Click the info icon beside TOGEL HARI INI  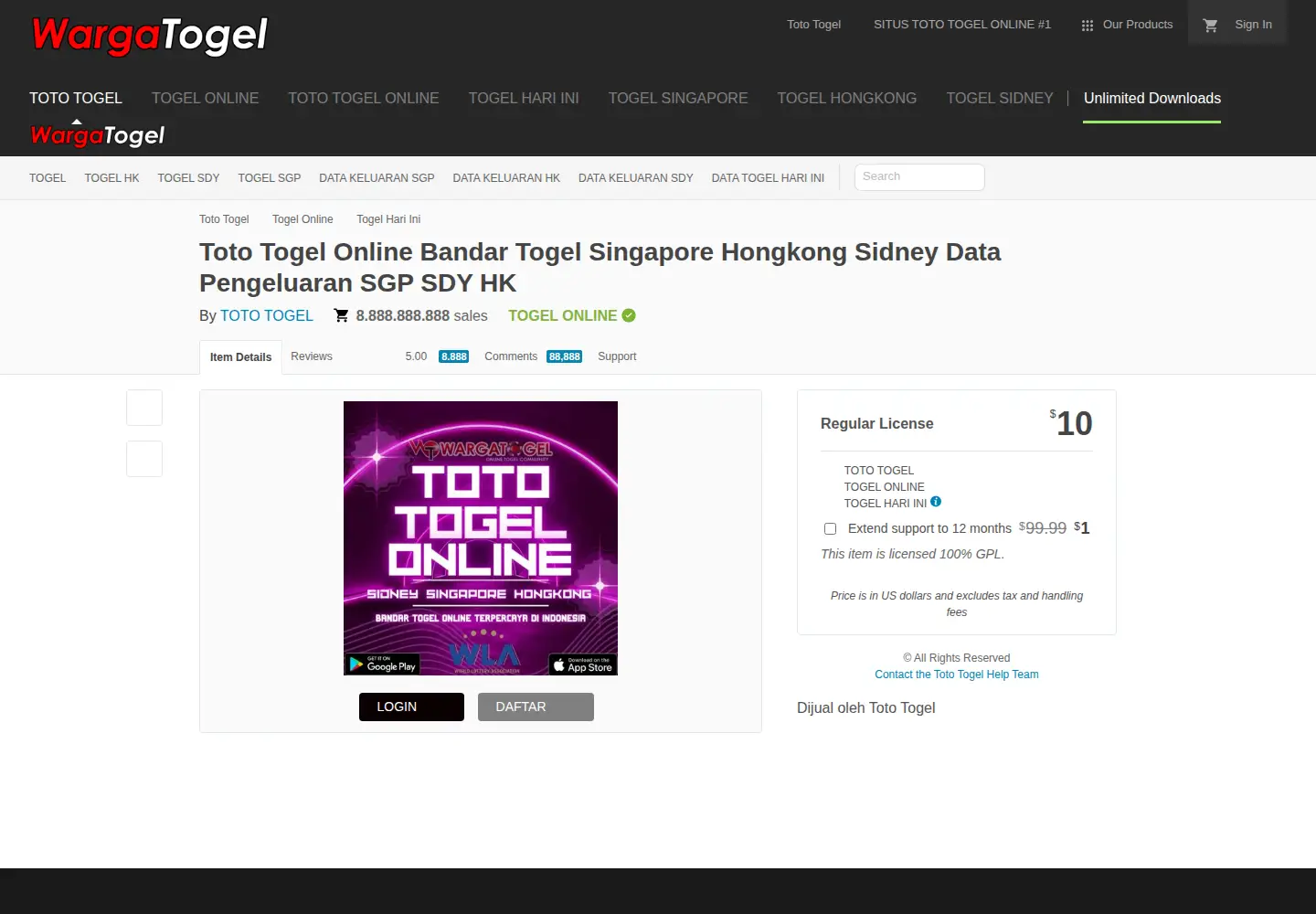(936, 502)
